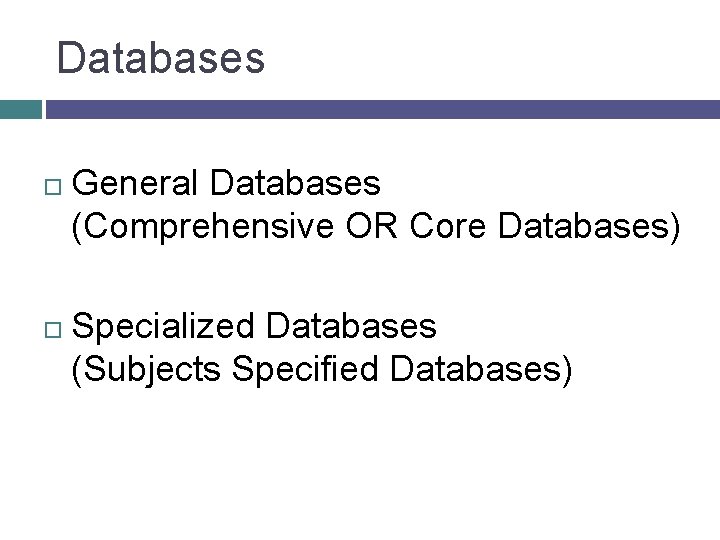
Task: Click the "Databases" slide title
Action: click(x=161, y=58)
